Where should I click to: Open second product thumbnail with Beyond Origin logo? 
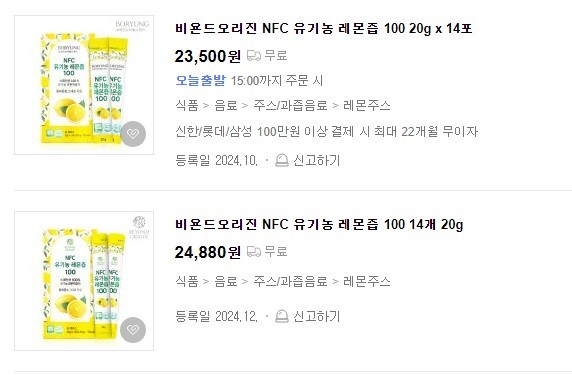[x=84, y=281]
